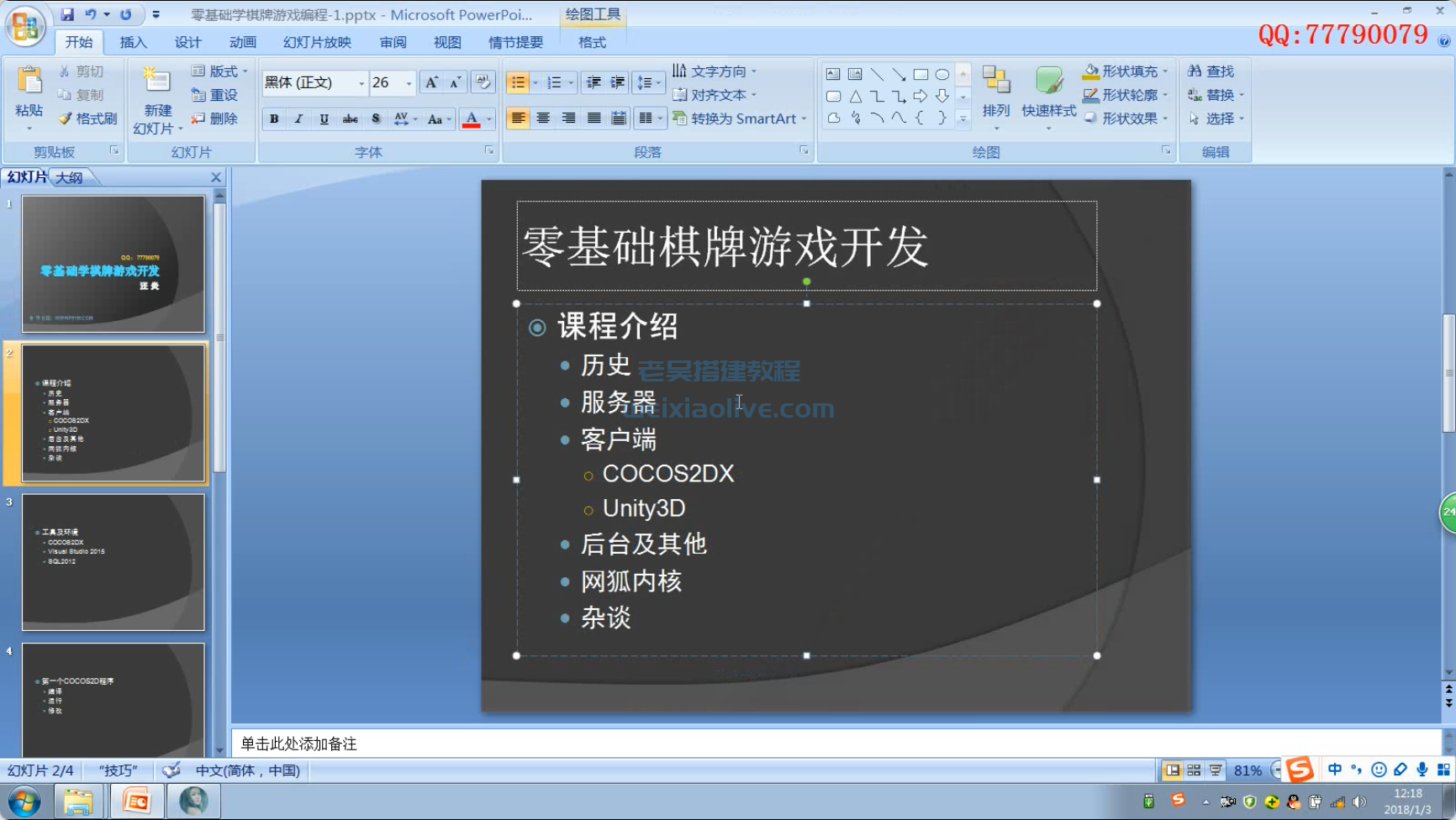Switch to Outline (大纲) pane tab
The image size is (1456, 820).
(70, 177)
